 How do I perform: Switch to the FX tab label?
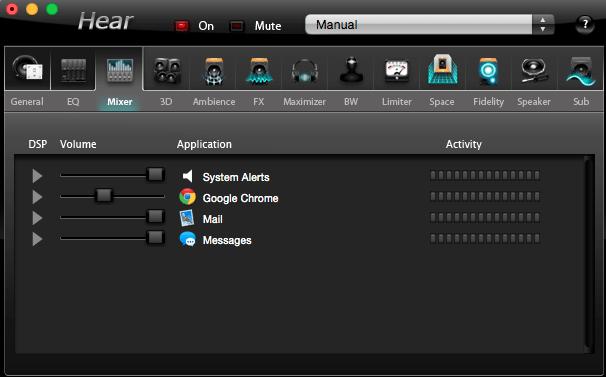[x=259, y=102]
